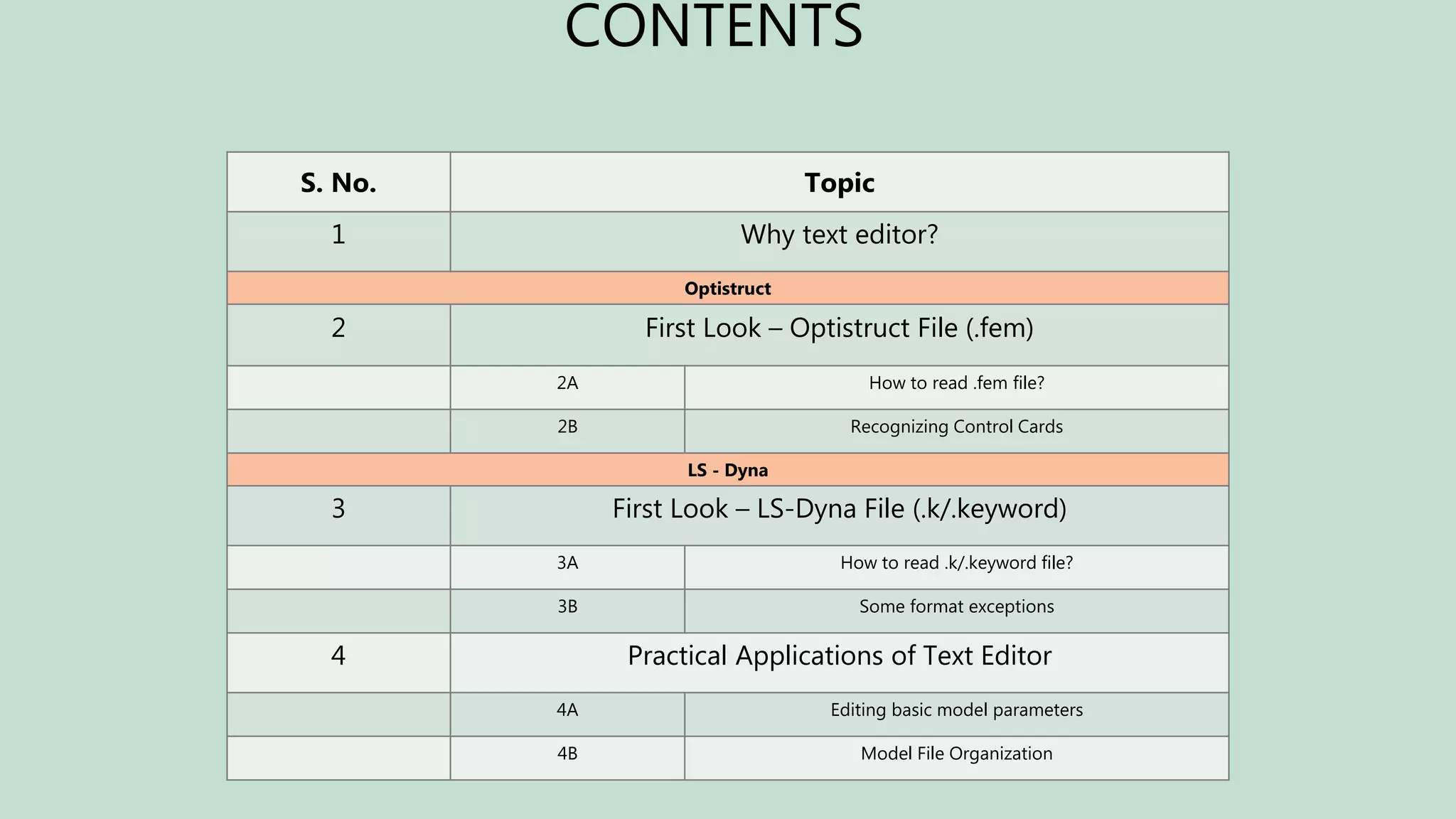Select the orange LS - Dyna section banner
This screenshot has height=819, width=1456.
[x=728, y=469]
